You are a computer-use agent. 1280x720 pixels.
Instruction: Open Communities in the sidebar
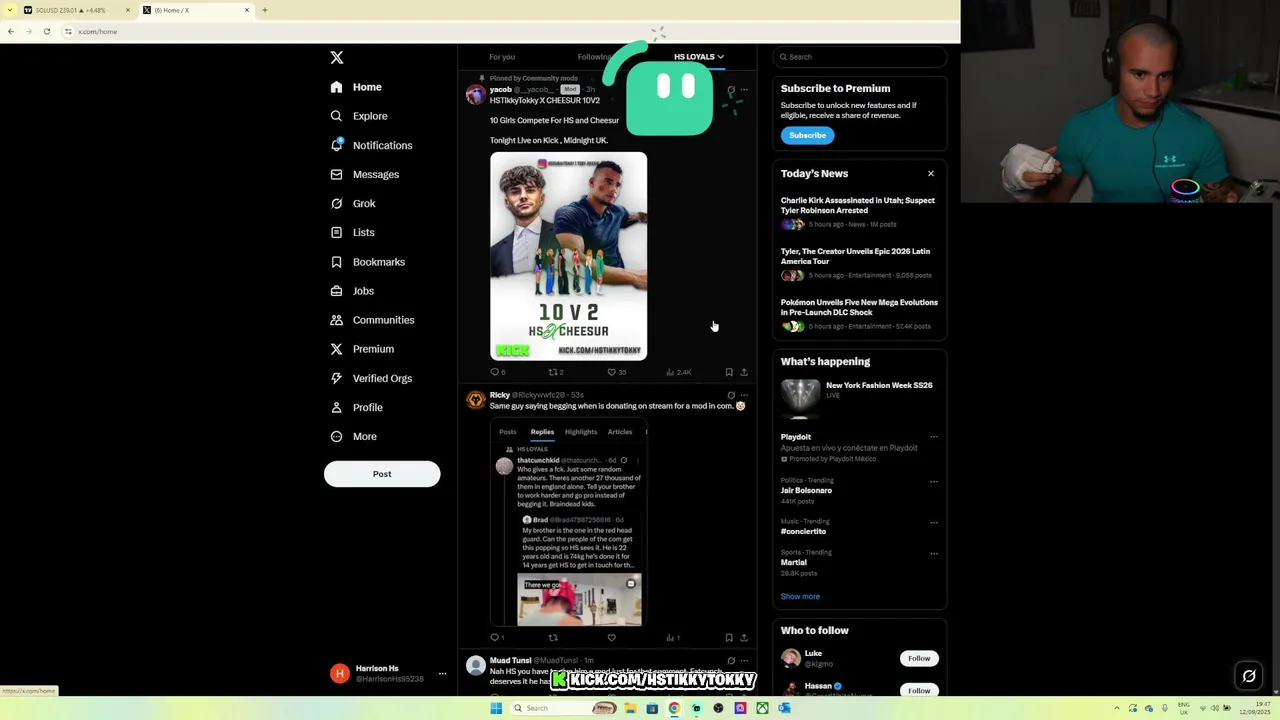point(372,320)
